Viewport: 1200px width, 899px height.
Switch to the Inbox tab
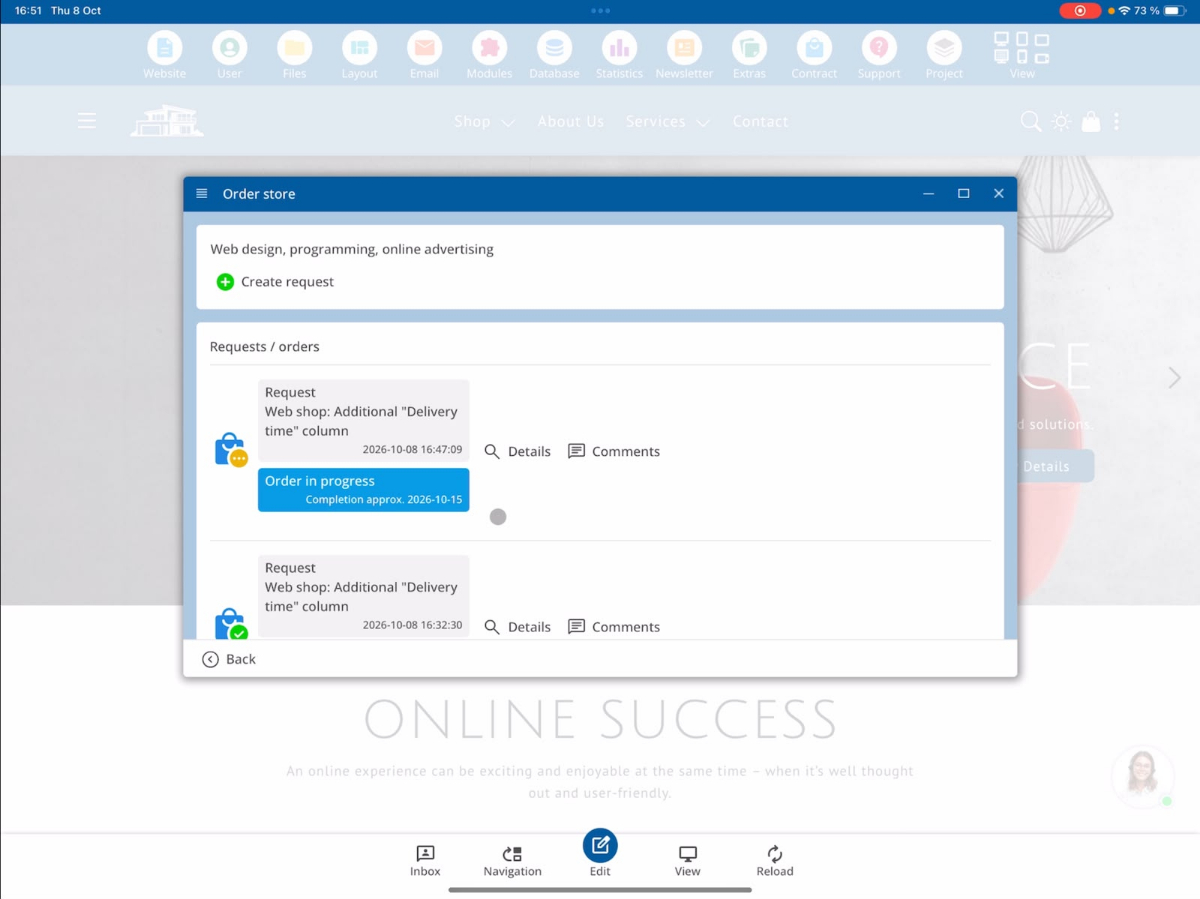(425, 861)
